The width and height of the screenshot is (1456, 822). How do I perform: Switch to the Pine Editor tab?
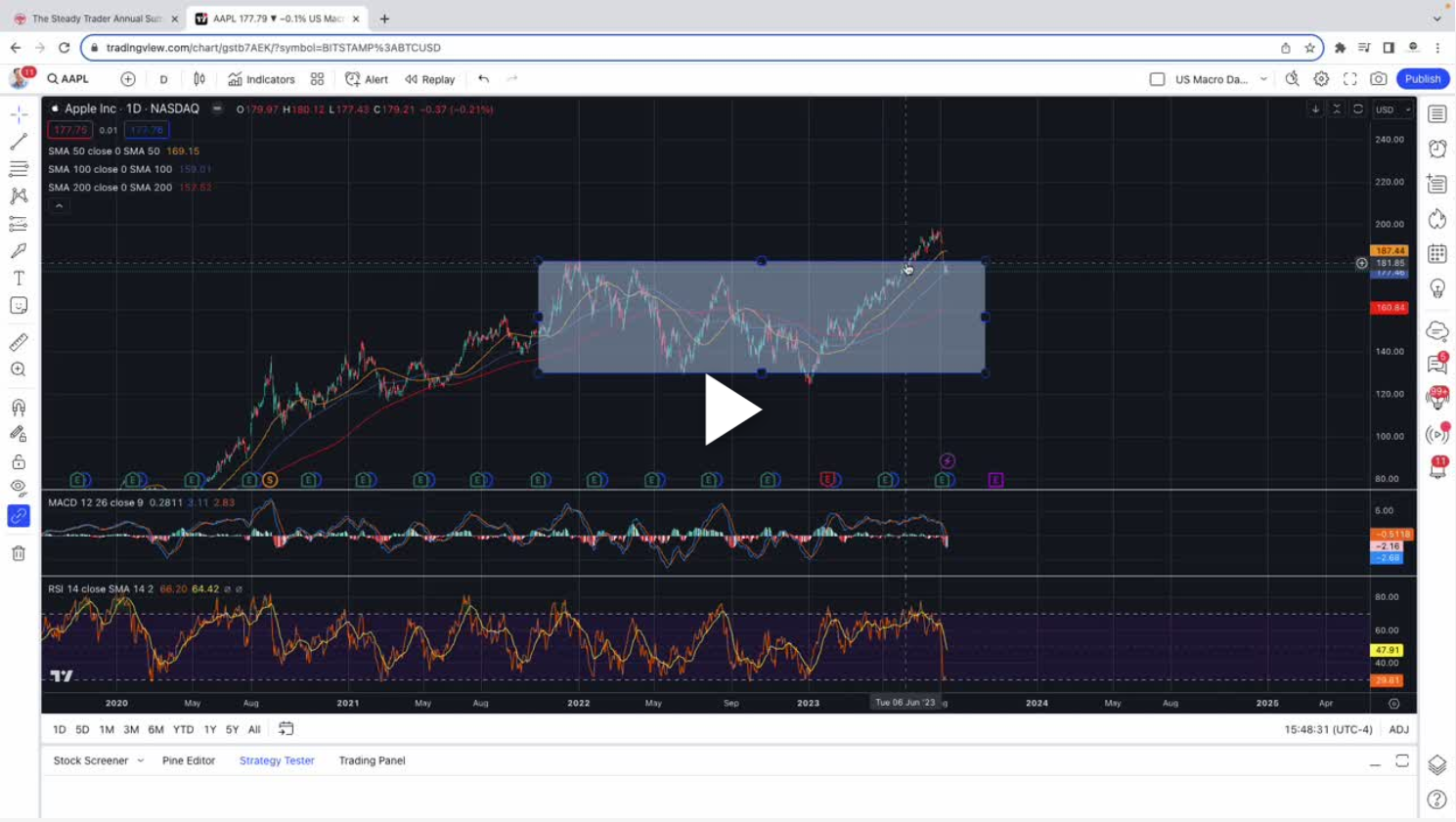pyautogui.click(x=189, y=760)
